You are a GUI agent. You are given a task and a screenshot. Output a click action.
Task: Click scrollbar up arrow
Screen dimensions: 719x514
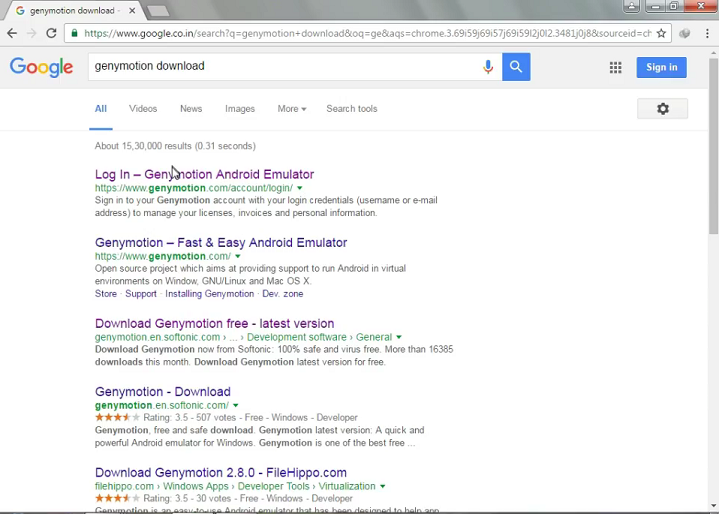[713, 53]
